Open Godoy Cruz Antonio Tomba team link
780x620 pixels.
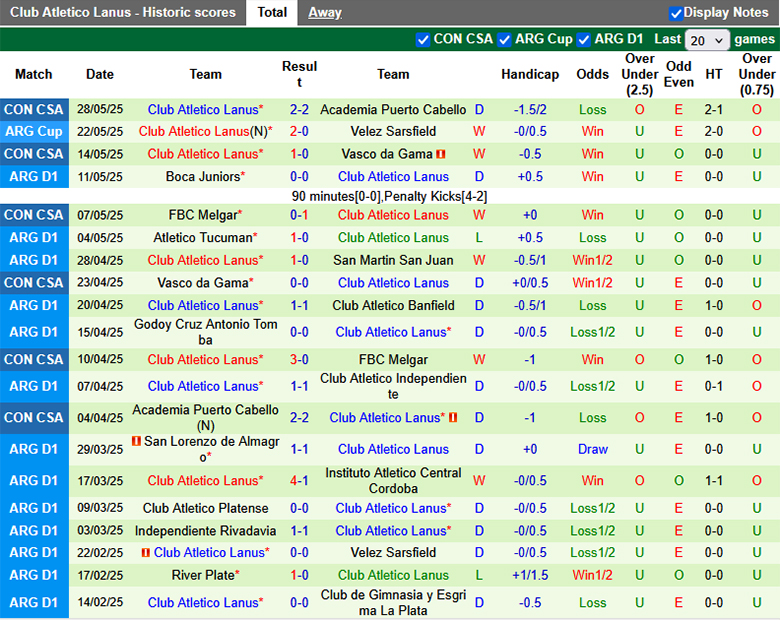[x=205, y=332]
